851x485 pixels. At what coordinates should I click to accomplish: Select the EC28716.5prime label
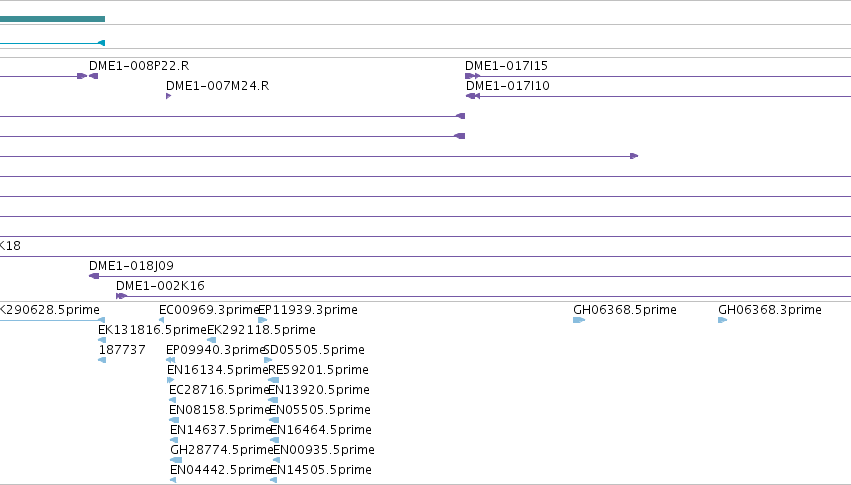(219, 390)
